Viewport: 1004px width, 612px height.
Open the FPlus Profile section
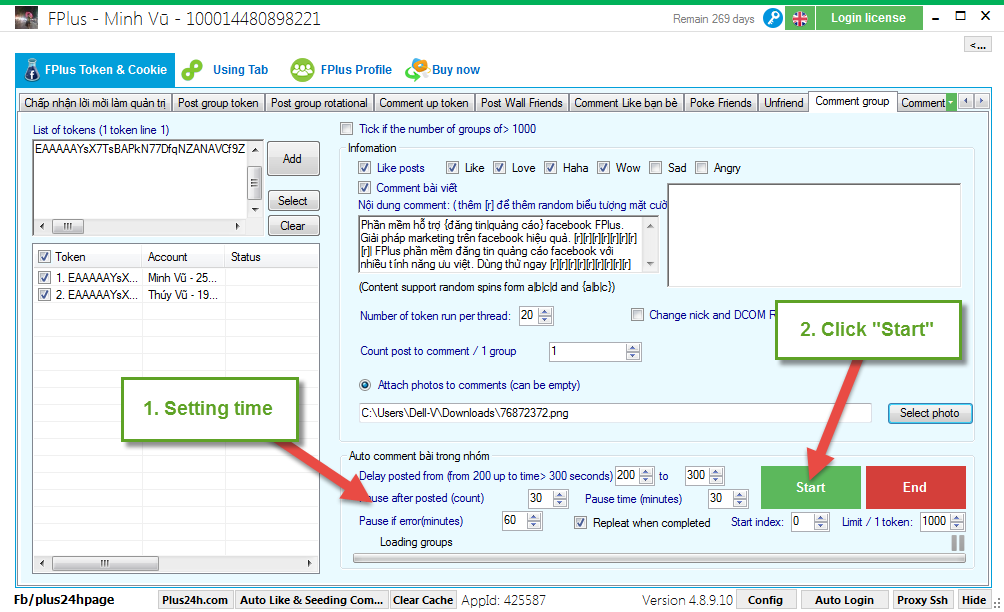356,70
